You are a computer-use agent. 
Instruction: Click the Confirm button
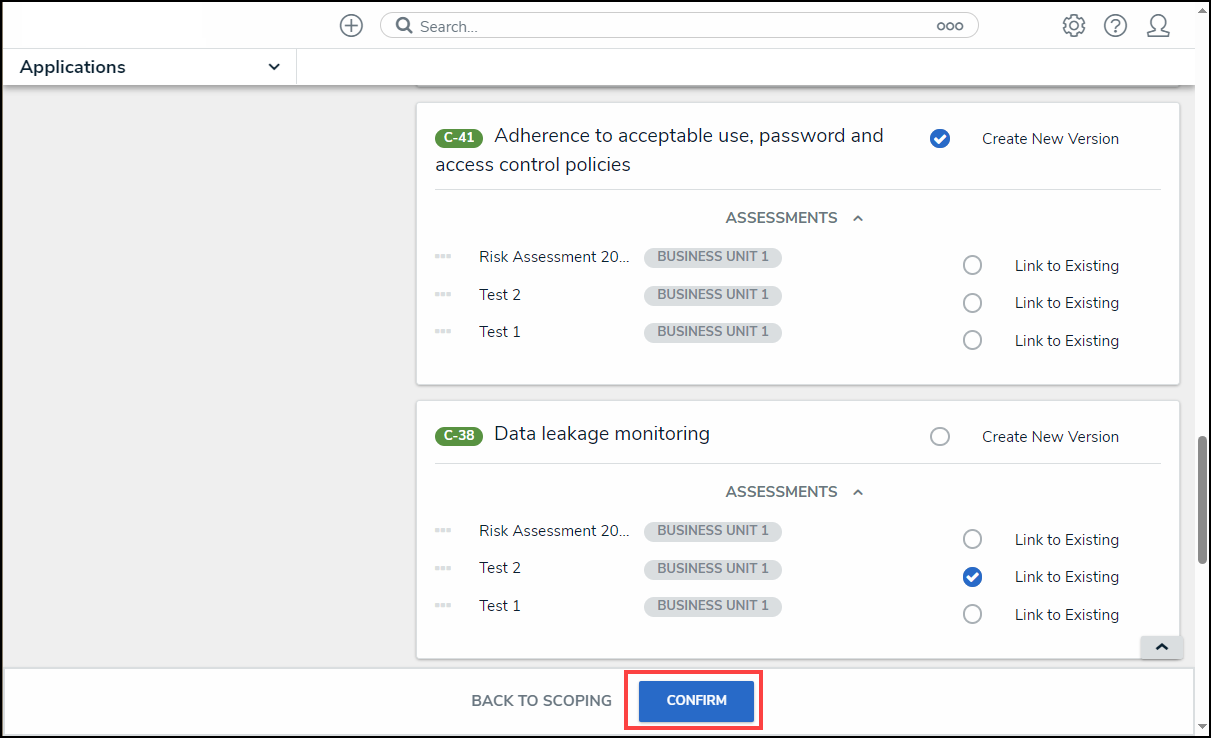point(696,700)
